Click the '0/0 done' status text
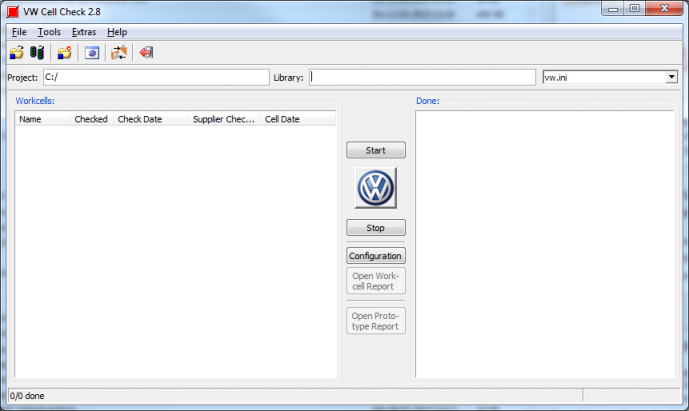This screenshot has width=689, height=411. (x=27, y=396)
